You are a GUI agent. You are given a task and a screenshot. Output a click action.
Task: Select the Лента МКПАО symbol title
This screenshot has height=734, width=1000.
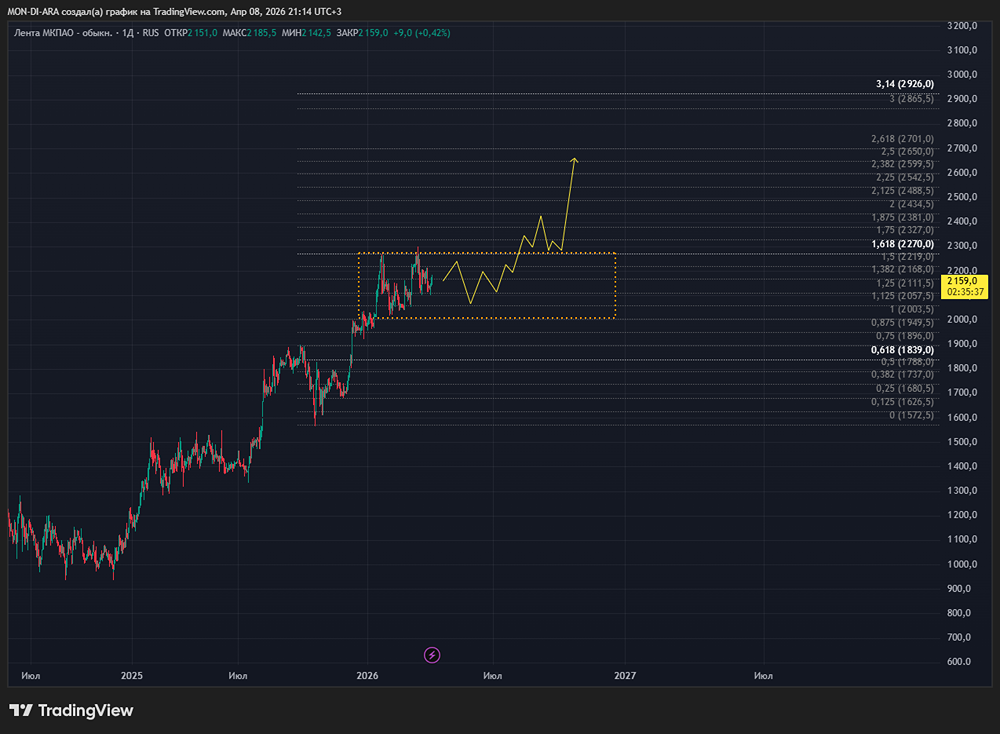pos(62,33)
